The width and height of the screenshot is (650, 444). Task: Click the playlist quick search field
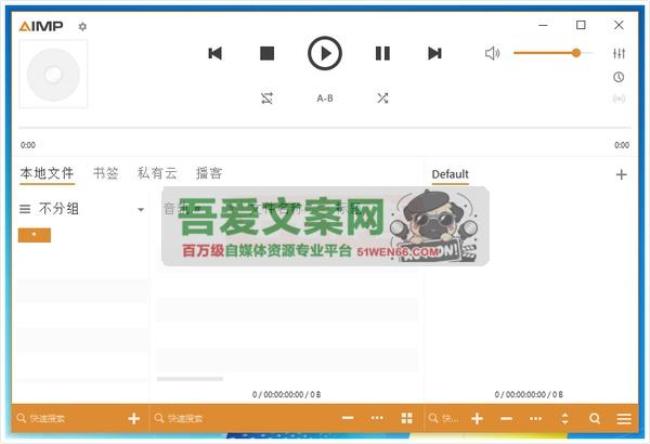444,418
